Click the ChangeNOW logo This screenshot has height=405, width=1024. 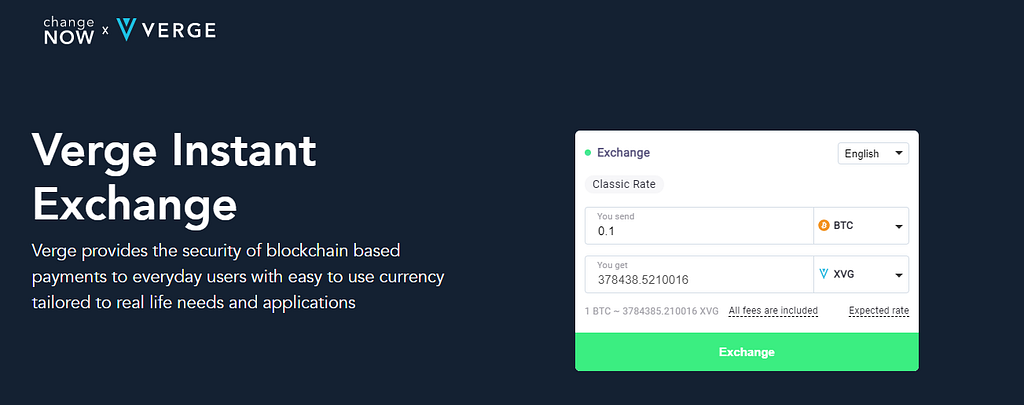pos(70,30)
